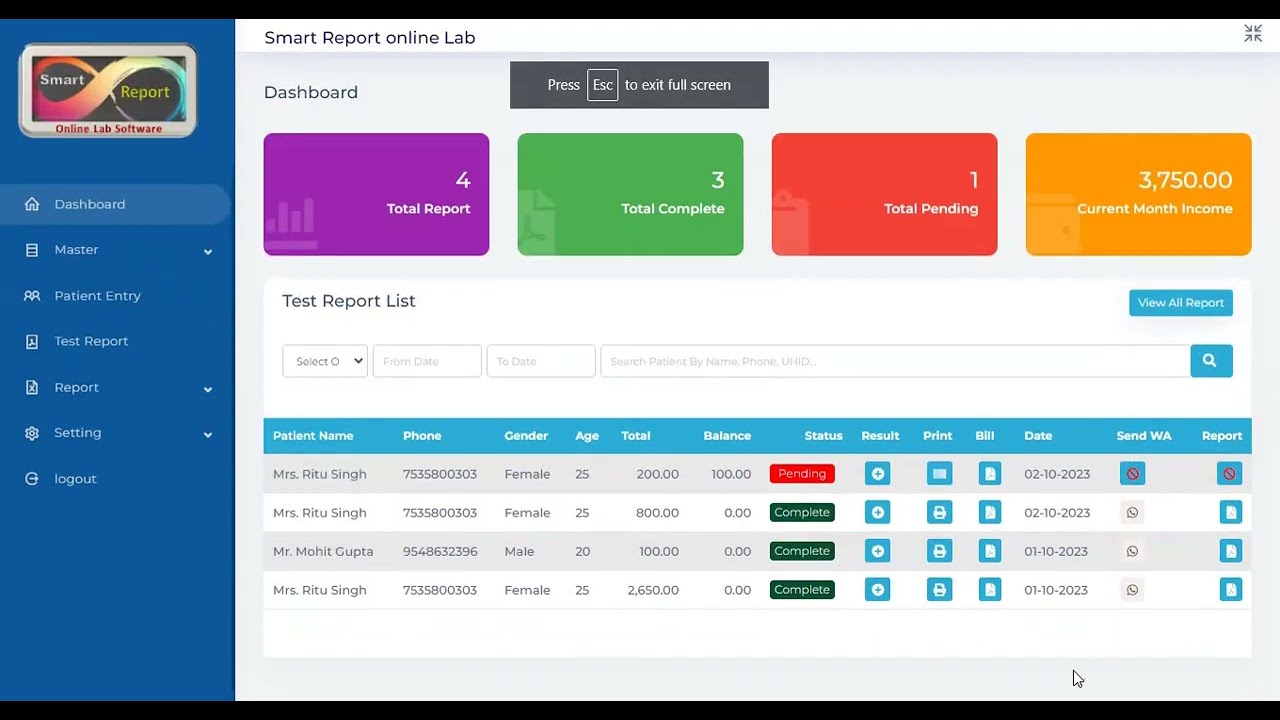This screenshot has height=720, width=1280.
Task: Send WhatsApp for Ritu Singh 2,650.00 row
Action: (x=1132, y=590)
